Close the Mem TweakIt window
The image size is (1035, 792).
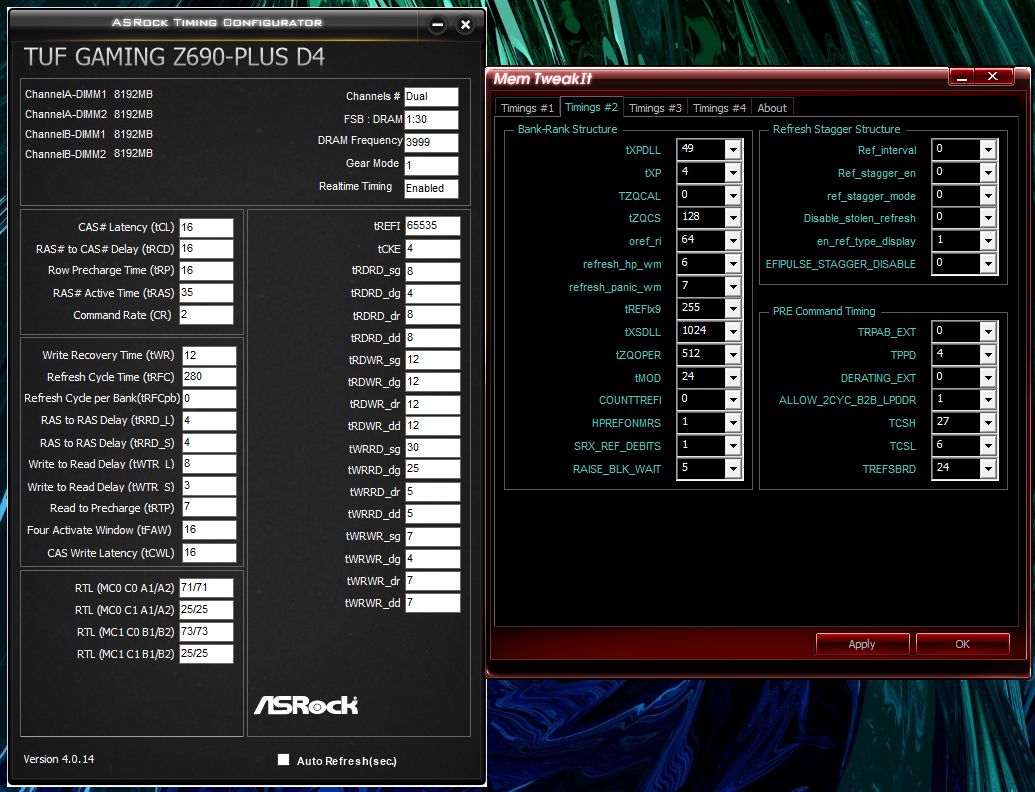(992, 77)
